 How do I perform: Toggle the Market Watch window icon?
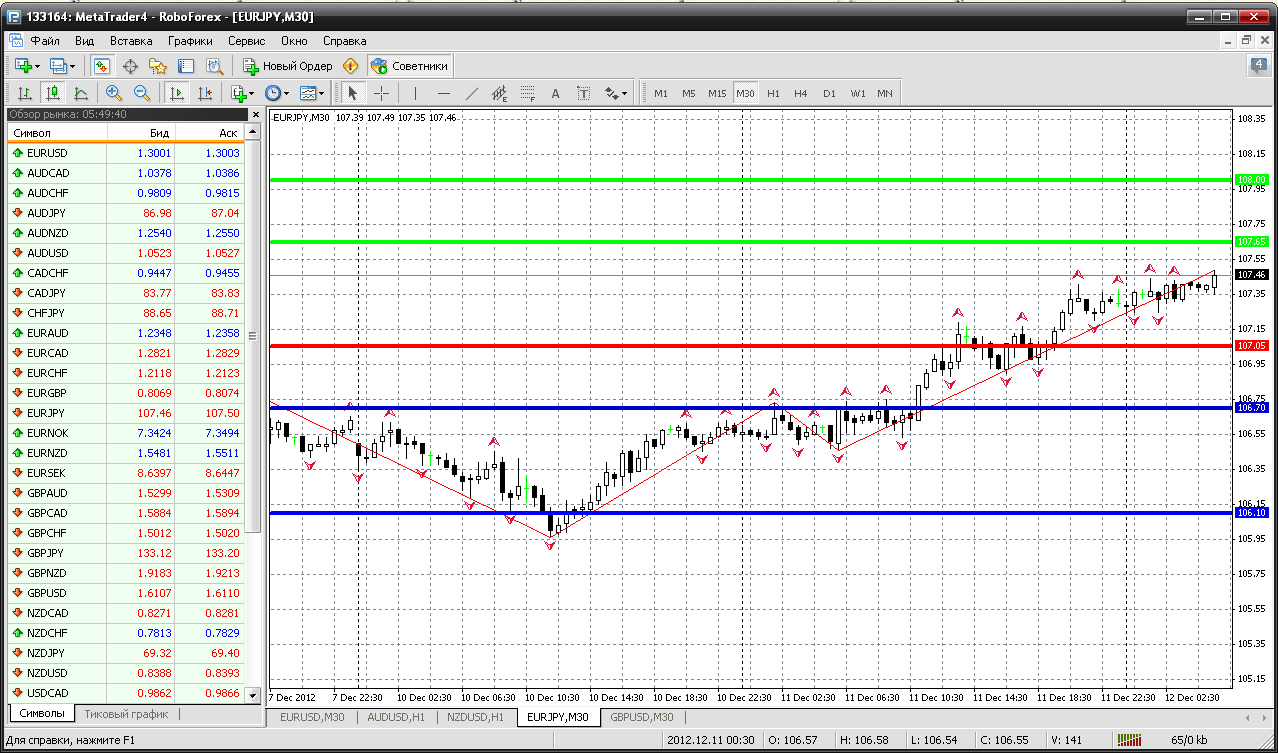(x=102, y=66)
